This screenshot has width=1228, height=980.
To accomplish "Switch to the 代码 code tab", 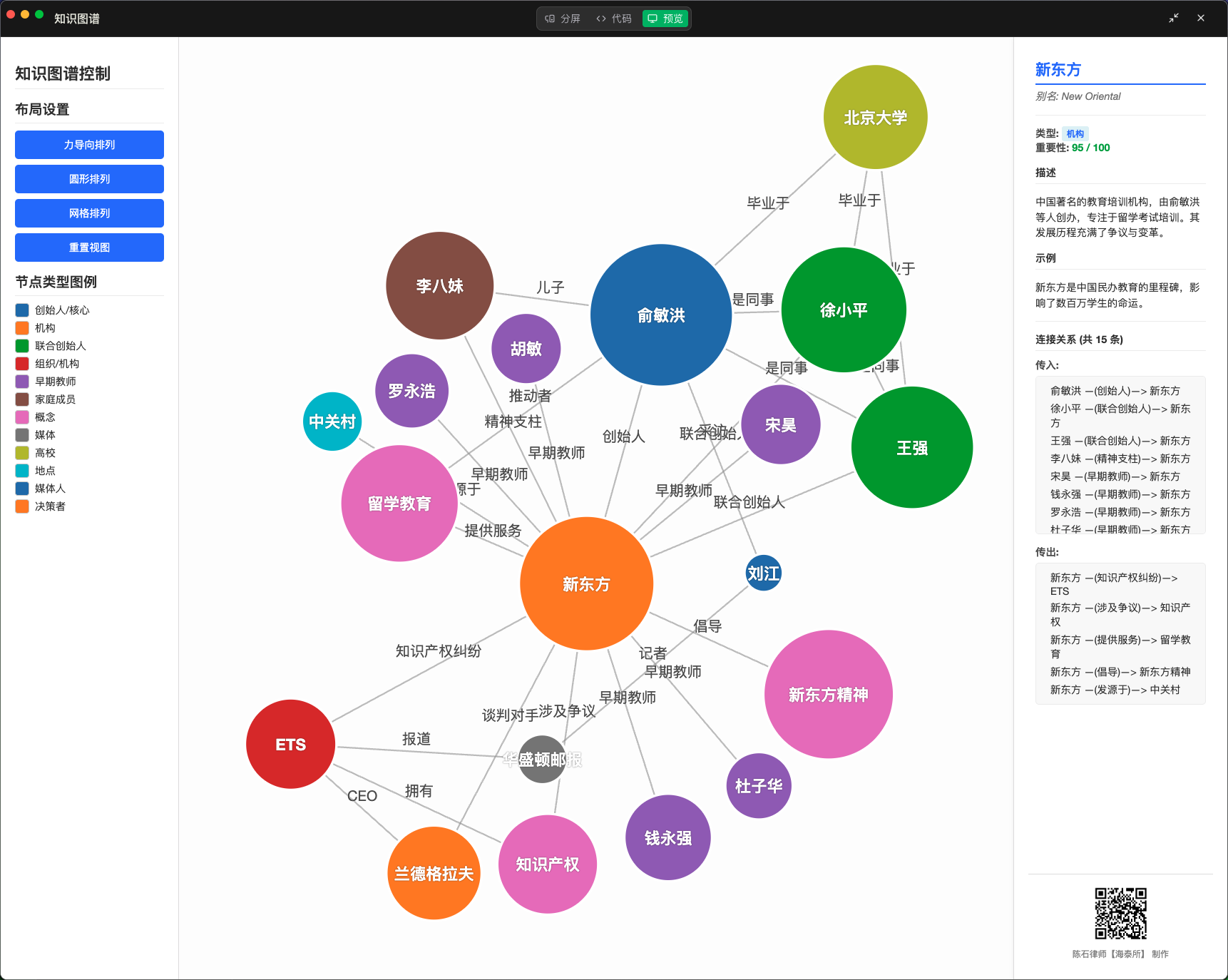I will pos(614,19).
